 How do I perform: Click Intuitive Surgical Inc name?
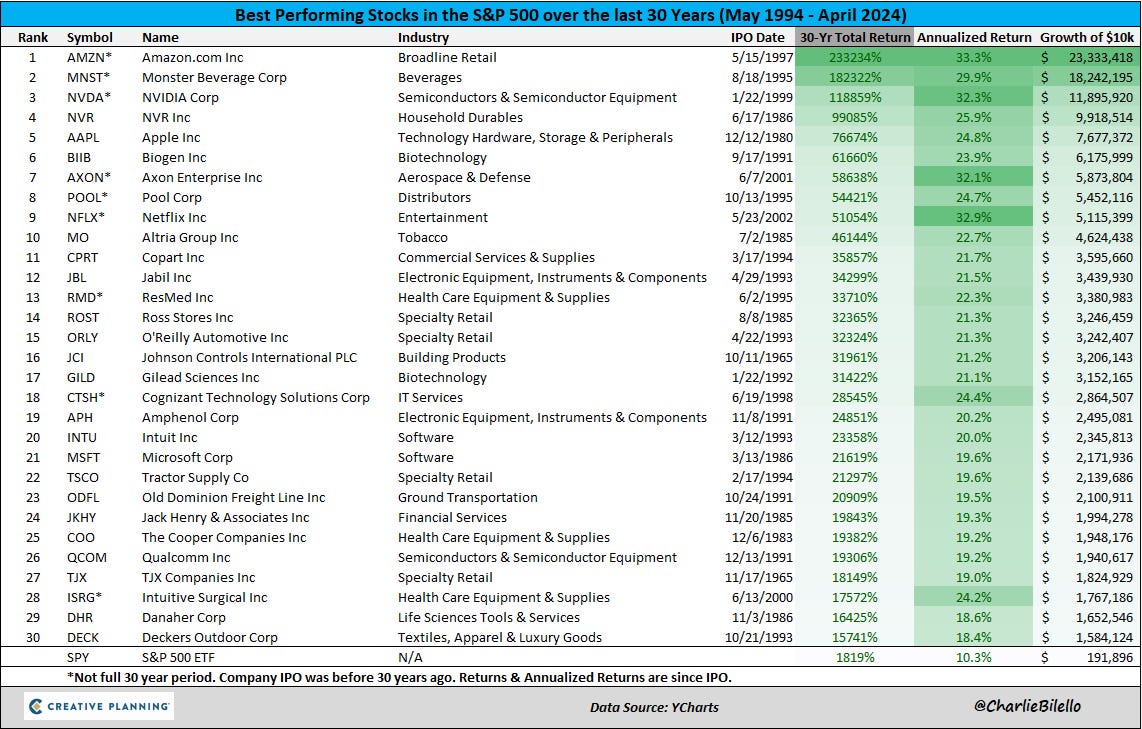(205, 598)
